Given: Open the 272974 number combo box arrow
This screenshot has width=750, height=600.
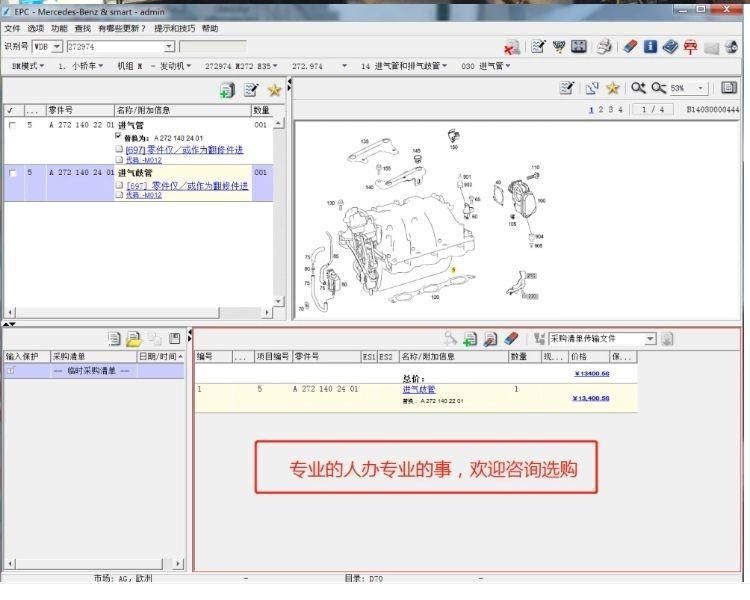Looking at the screenshot, I should [x=169, y=46].
